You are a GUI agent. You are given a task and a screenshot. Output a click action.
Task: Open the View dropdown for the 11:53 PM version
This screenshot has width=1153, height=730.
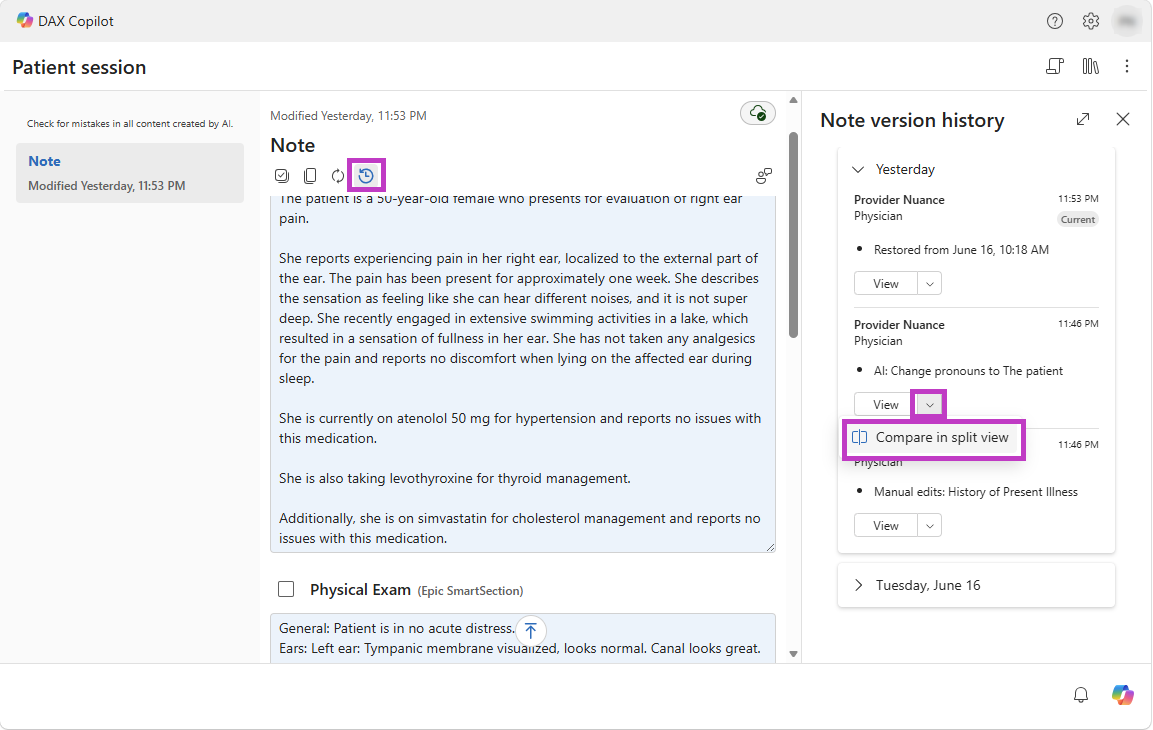tap(929, 284)
